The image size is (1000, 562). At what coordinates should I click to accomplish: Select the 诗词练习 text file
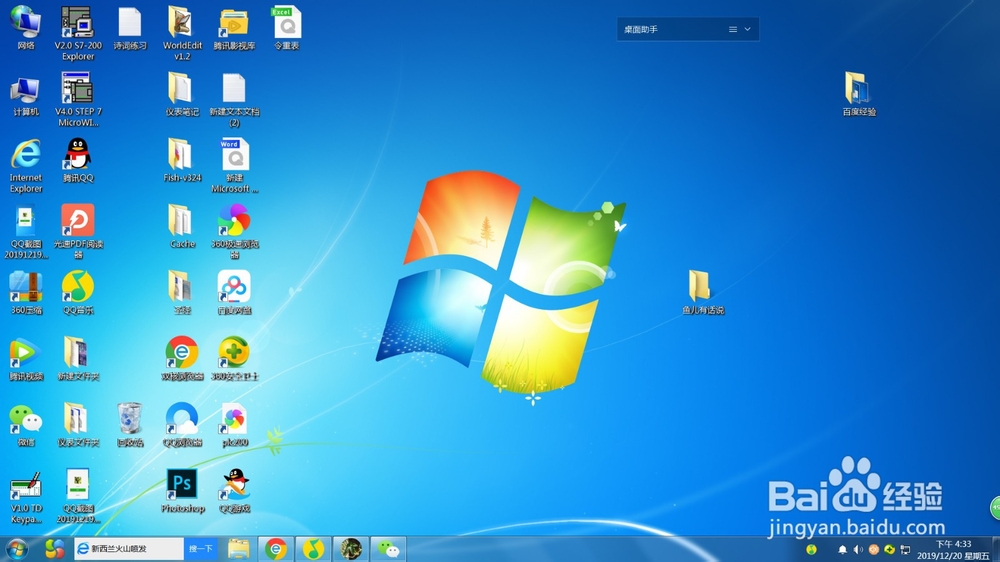click(x=130, y=29)
